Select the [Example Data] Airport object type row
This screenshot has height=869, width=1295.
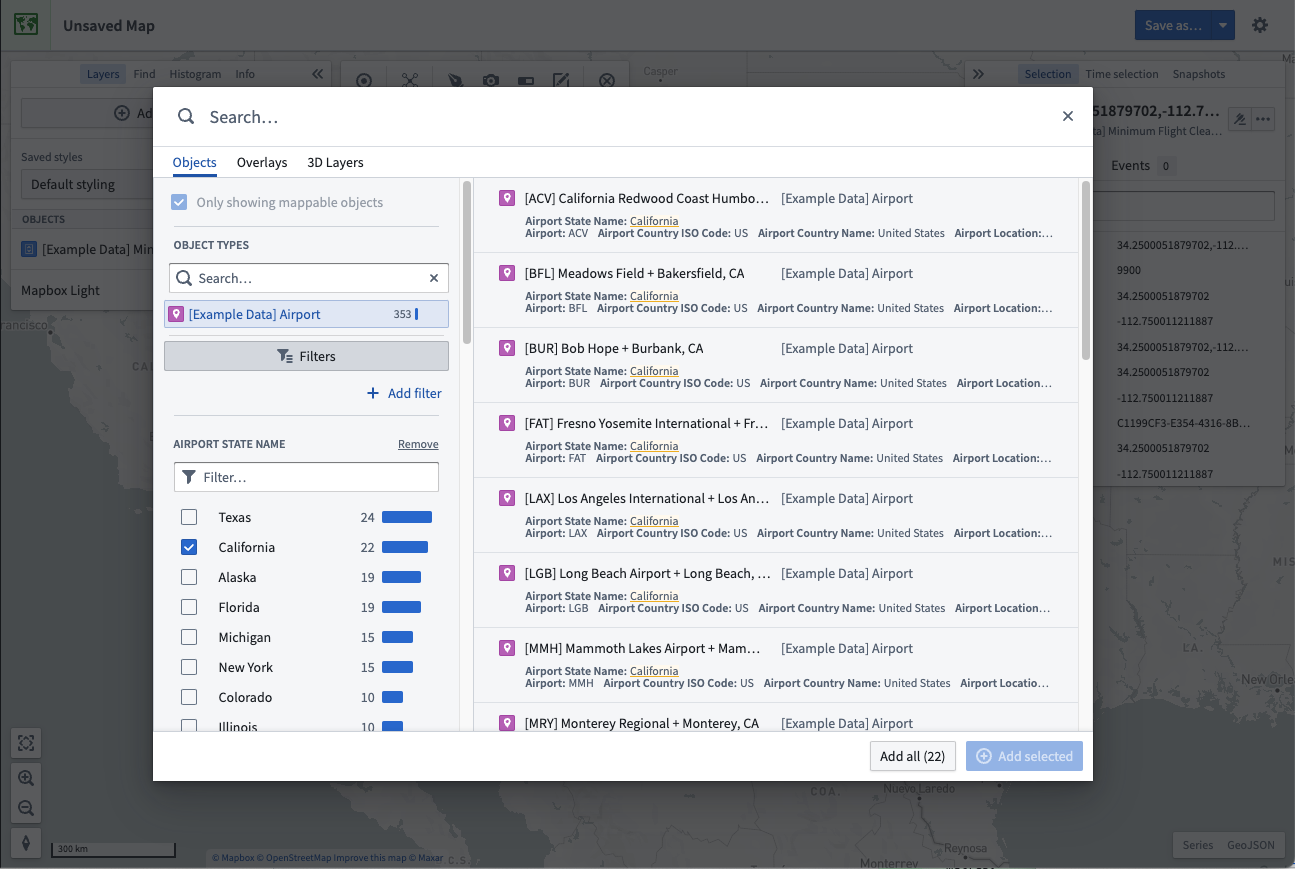click(x=306, y=314)
